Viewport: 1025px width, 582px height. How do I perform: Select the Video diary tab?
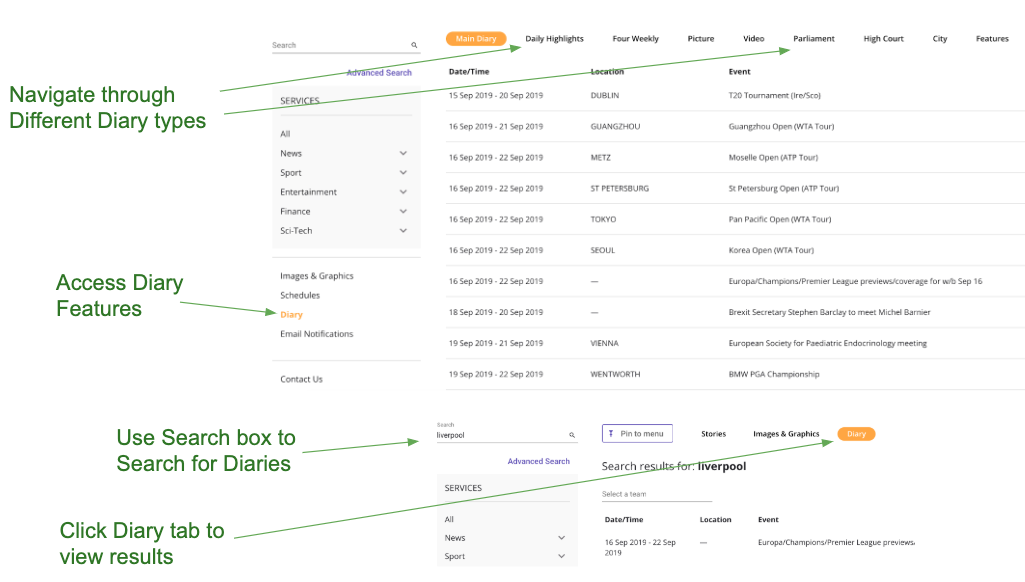[753, 39]
